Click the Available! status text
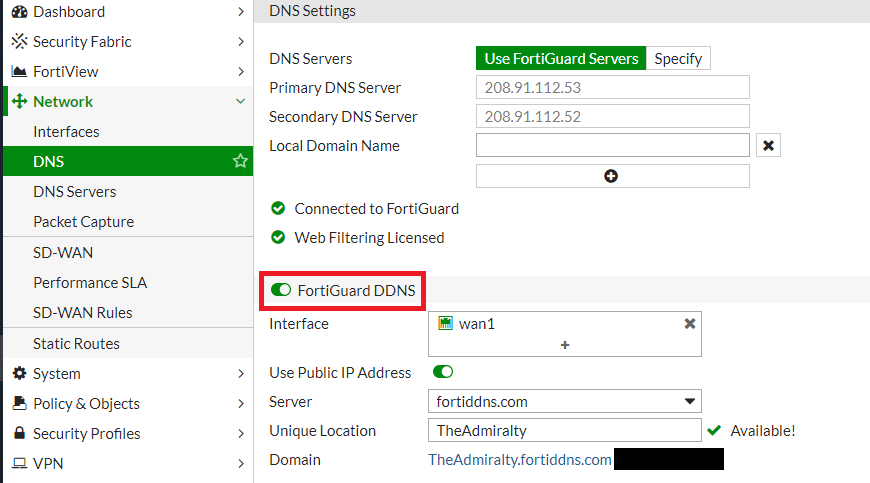870x483 pixels. click(763, 431)
